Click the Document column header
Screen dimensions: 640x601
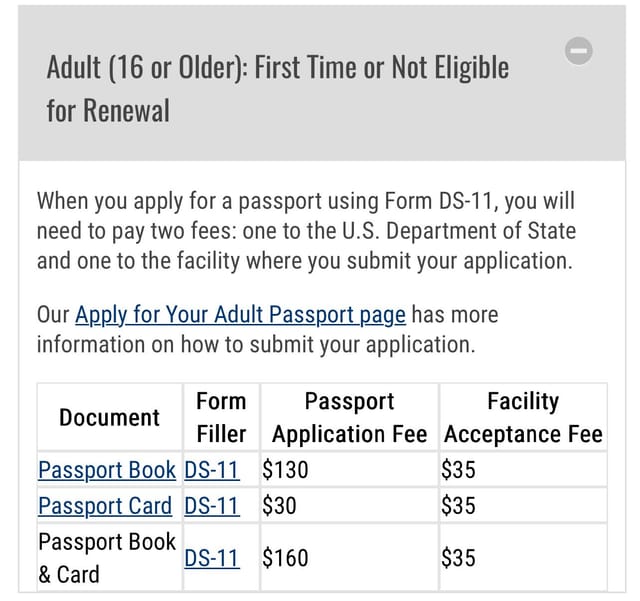(109, 417)
